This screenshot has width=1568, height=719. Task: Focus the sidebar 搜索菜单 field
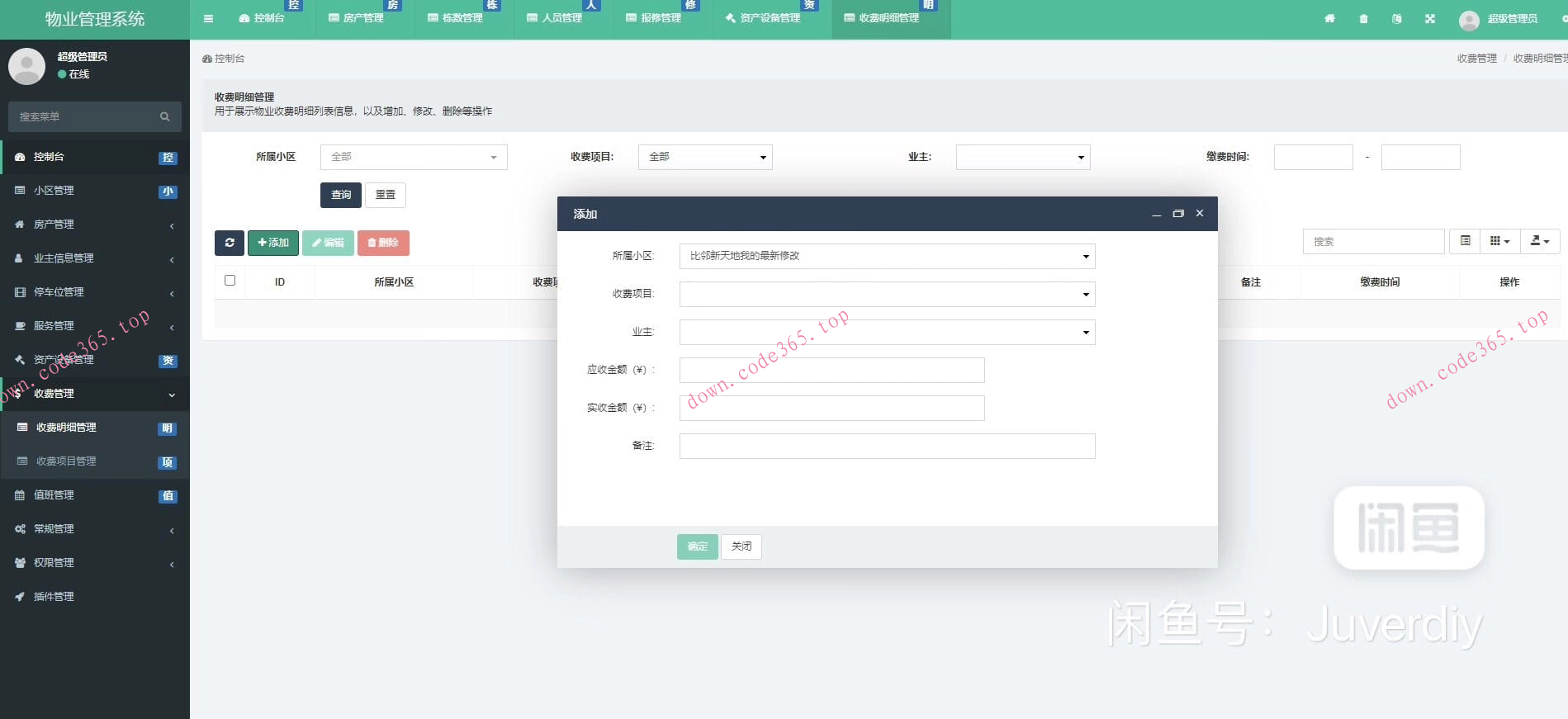coord(83,116)
